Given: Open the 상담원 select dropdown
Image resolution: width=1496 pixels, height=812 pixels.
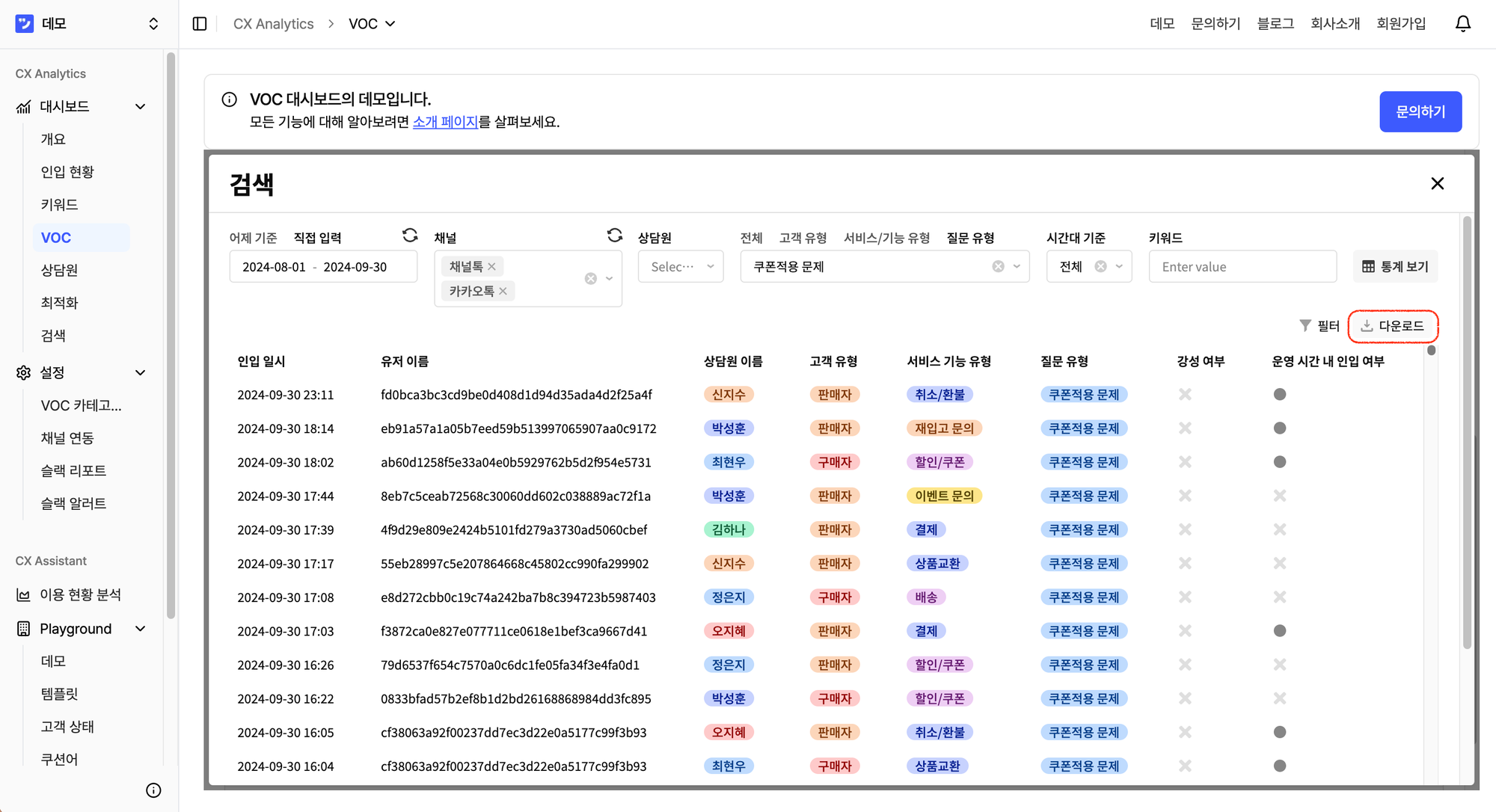Looking at the screenshot, I should tap(680, 266).
